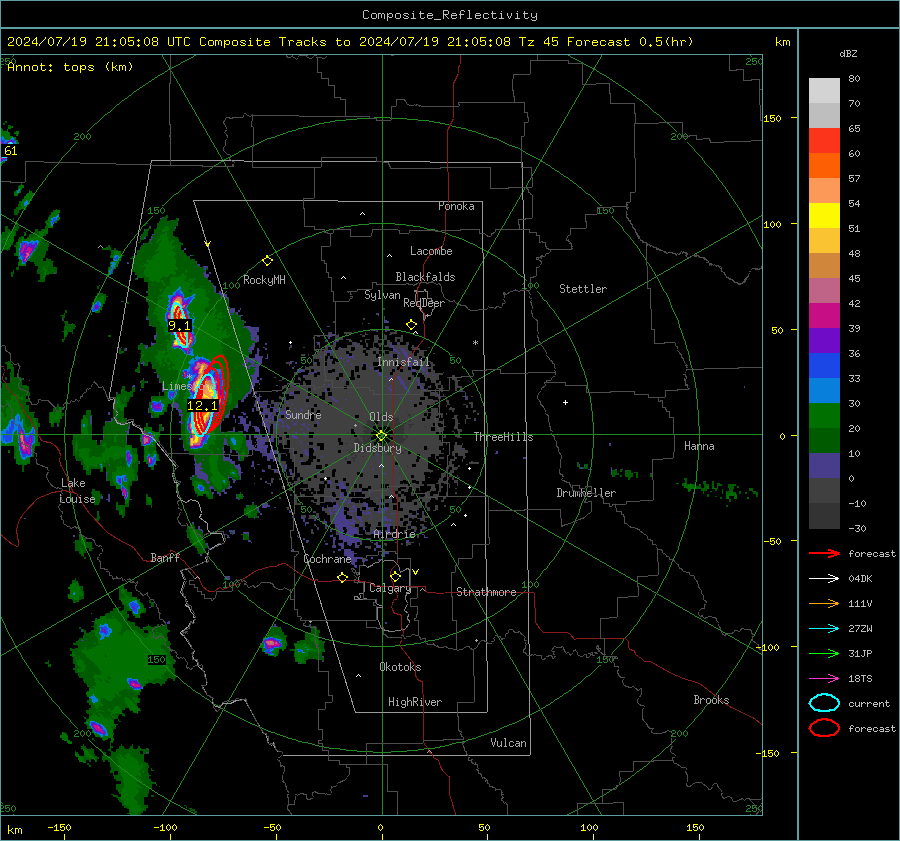Pick the light gray 70–80 dBZ swatch
Image resolution: width=900 pixels, height=841 pixels.
[824, 91]
